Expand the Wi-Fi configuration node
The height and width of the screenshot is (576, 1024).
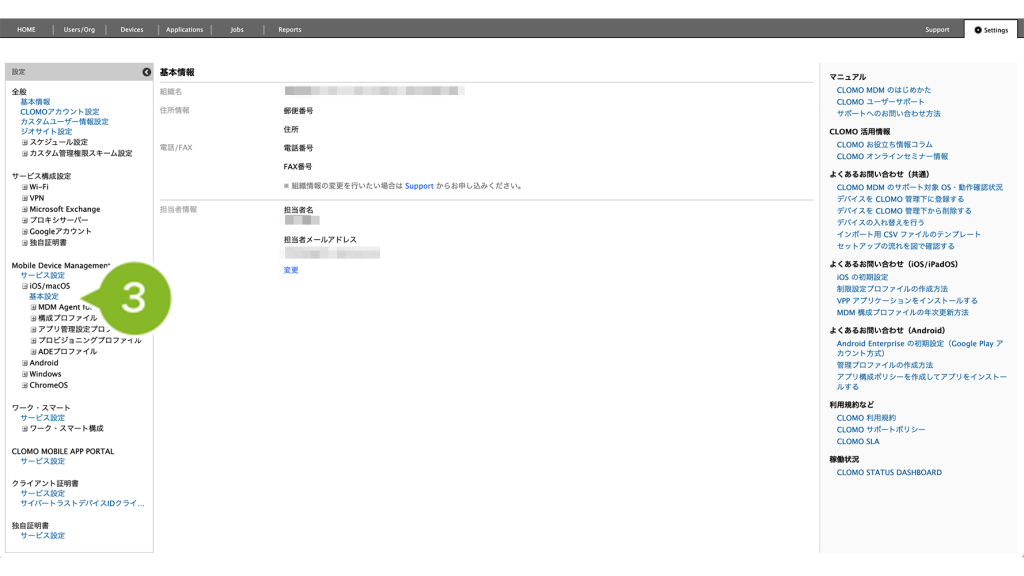click(x=25, y=187)
